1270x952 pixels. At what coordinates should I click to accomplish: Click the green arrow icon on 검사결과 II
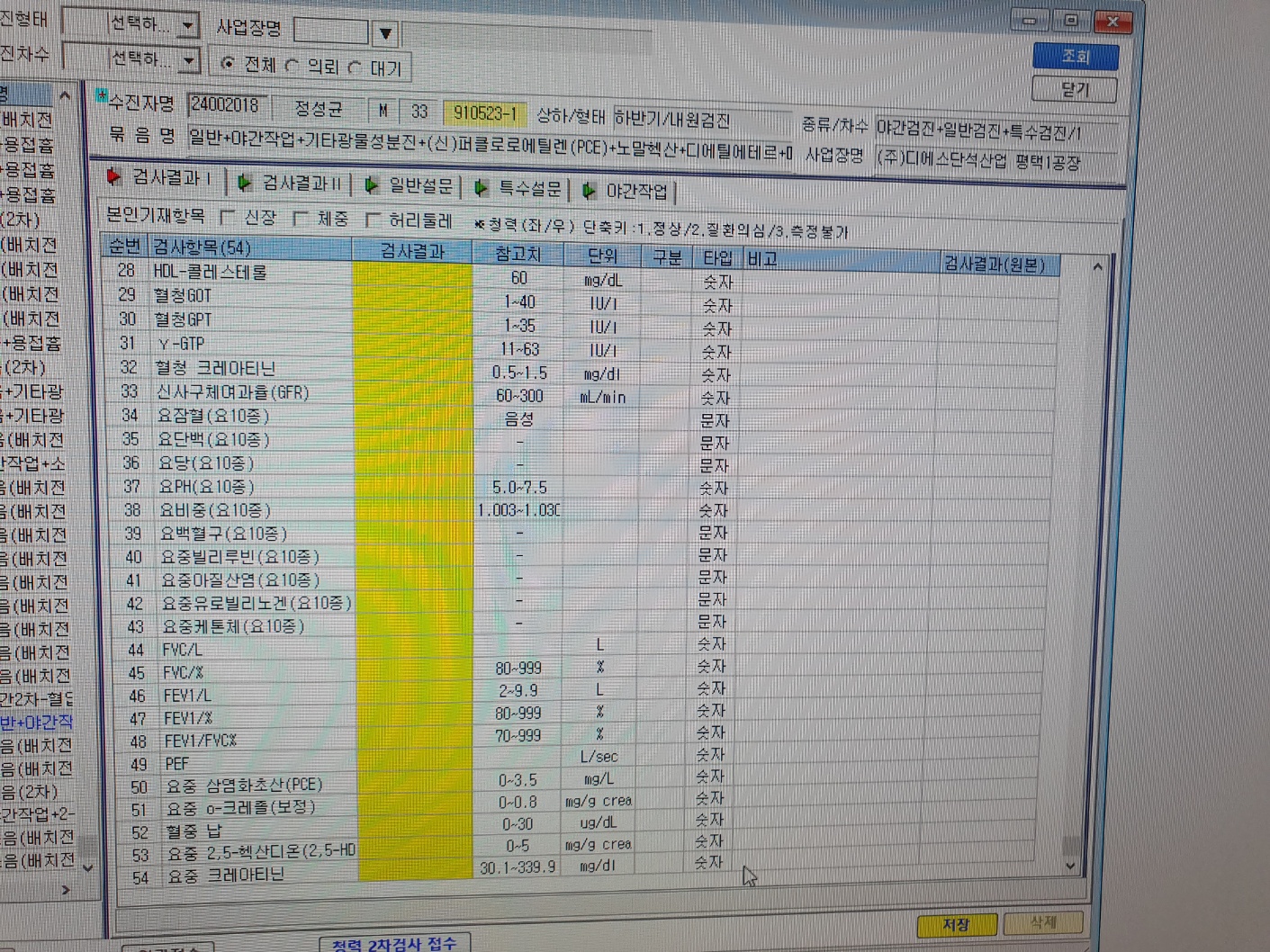(244, 183)
